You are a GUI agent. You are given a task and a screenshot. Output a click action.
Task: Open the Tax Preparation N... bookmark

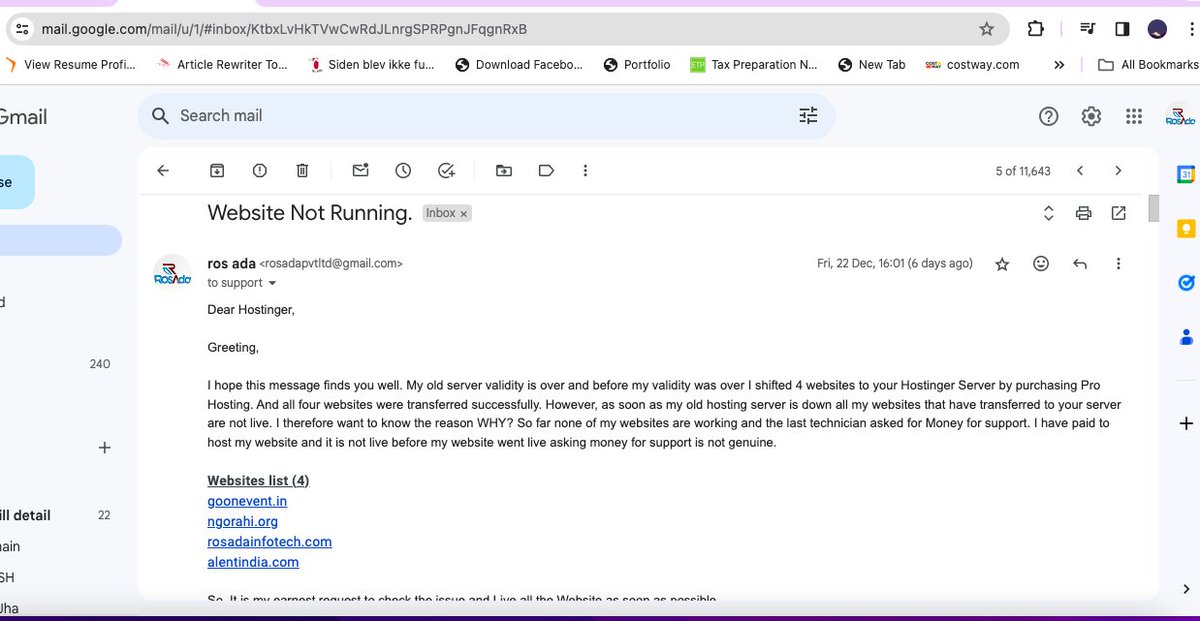pos(754,64)
